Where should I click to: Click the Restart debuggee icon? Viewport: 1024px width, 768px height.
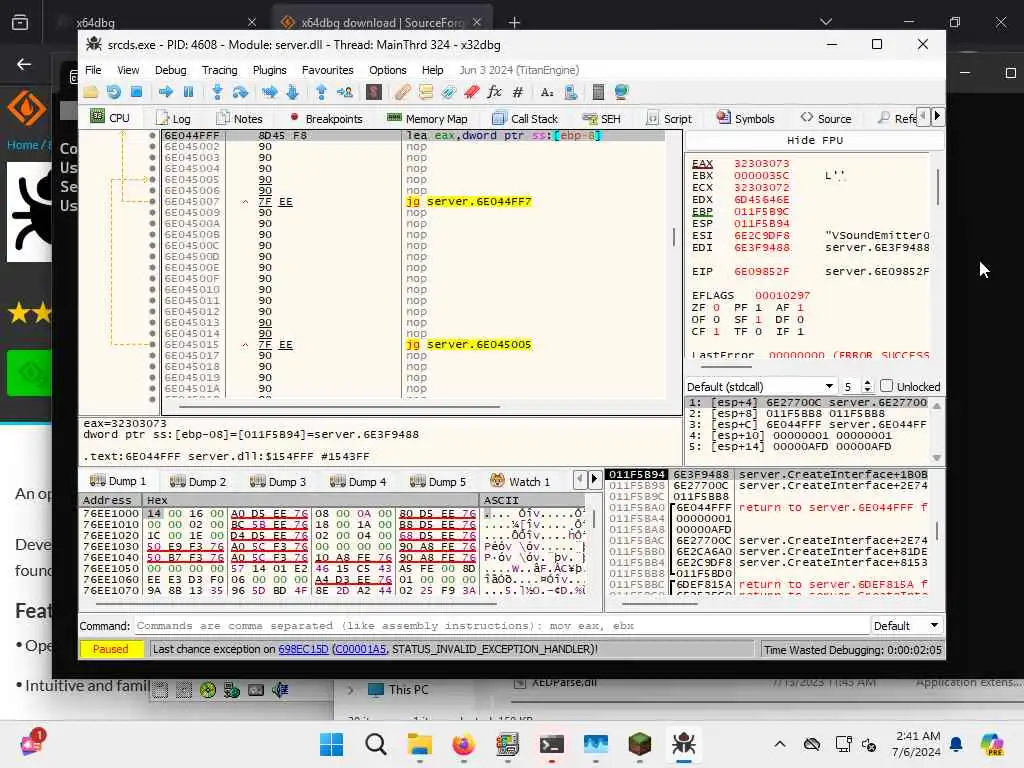(114, 93)
